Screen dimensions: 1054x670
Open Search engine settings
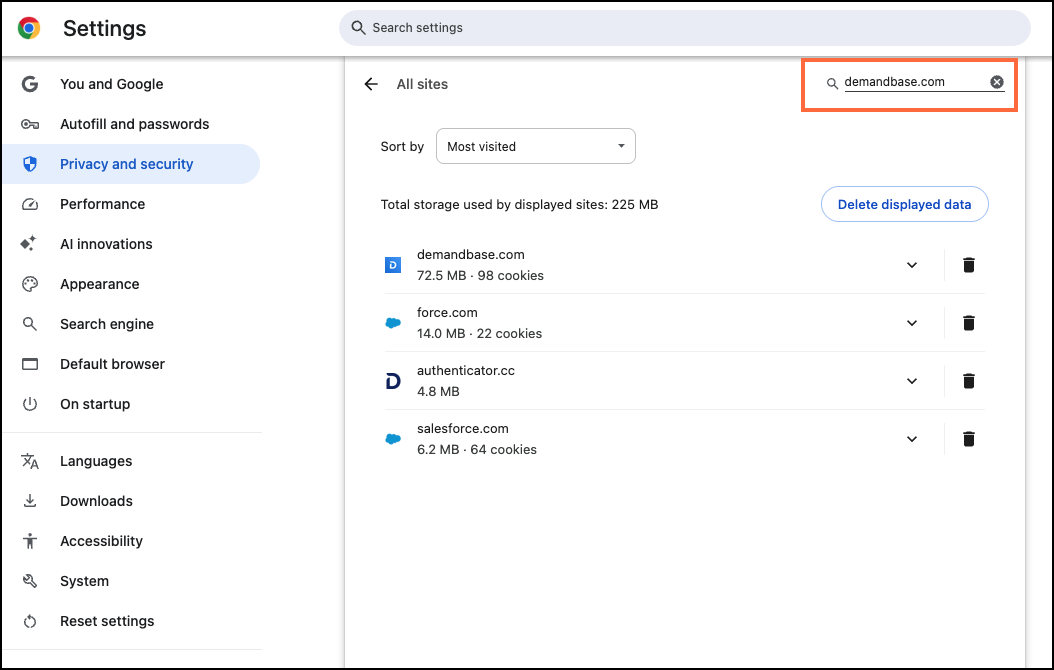tap(131, 324)
